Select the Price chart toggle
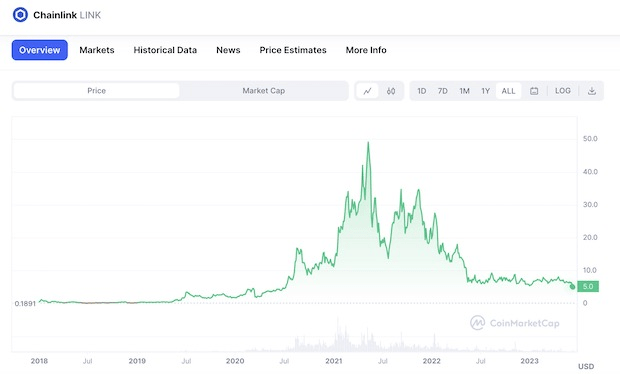Viewport: 620px width, 374px height. click(96, 91)
